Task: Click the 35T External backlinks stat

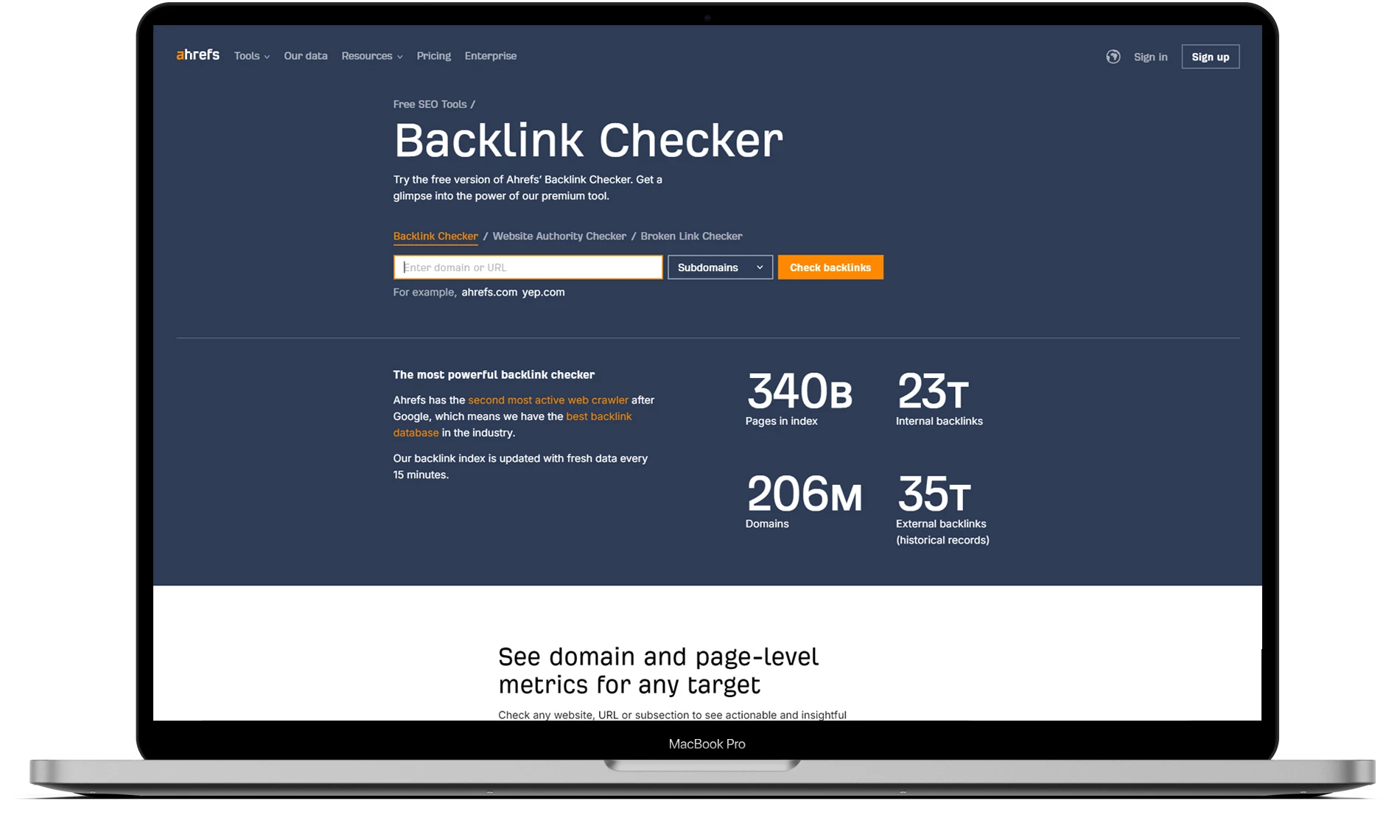Action: (942, 509)
